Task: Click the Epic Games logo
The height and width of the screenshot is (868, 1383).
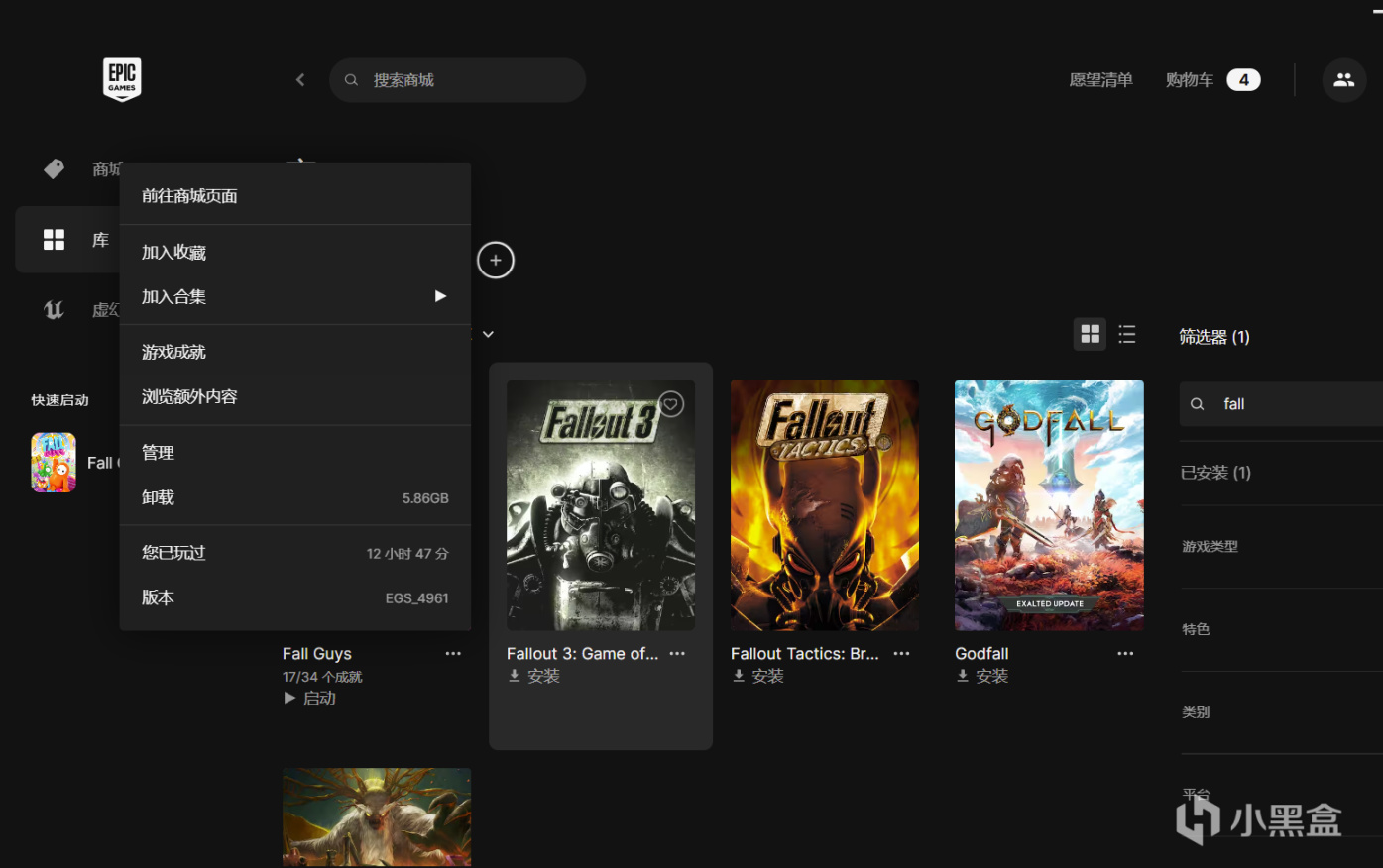Action: click(122, 79)
